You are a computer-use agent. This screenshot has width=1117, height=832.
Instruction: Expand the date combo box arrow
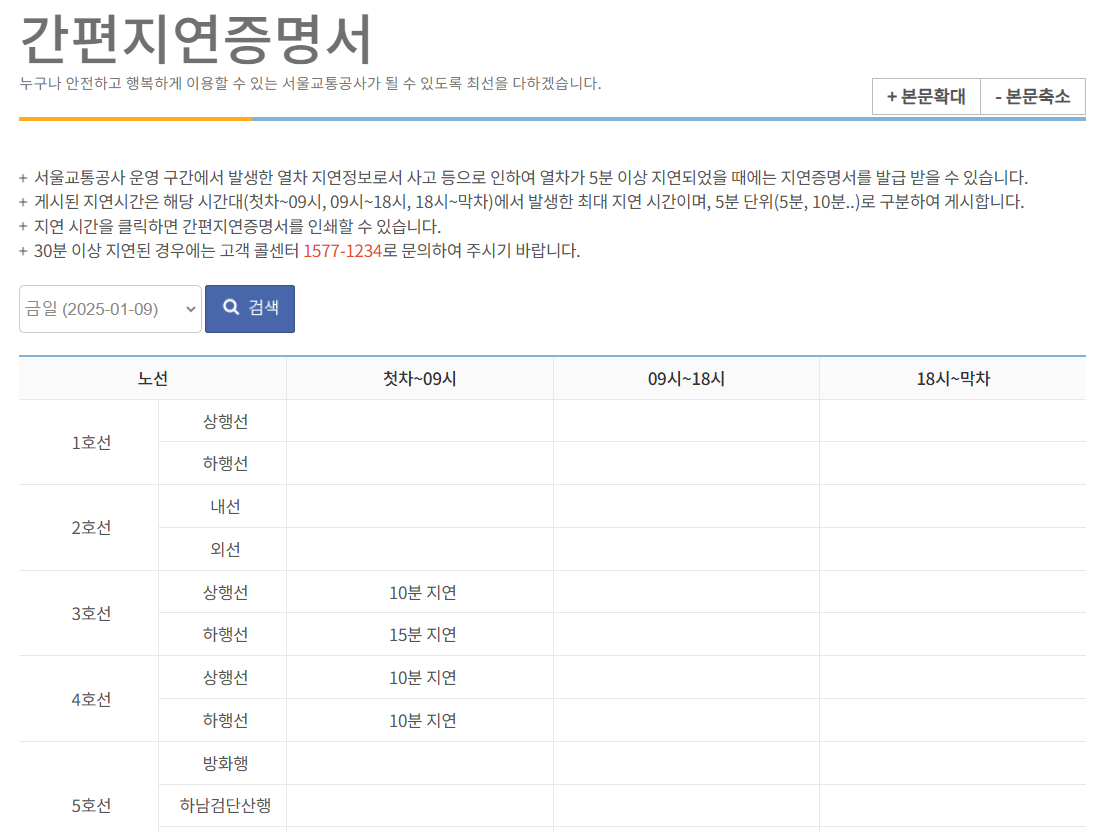point(188,309)
